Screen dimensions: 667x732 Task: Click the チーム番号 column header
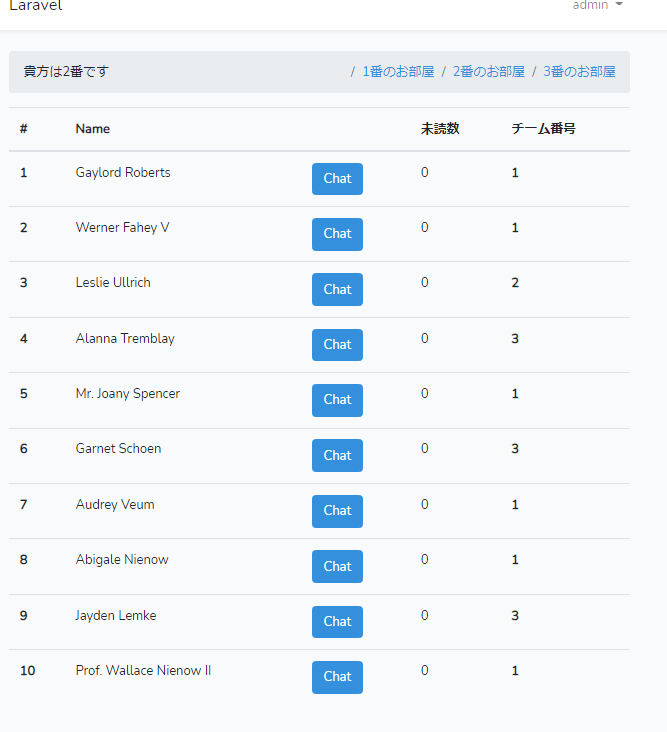coord(543,129)
